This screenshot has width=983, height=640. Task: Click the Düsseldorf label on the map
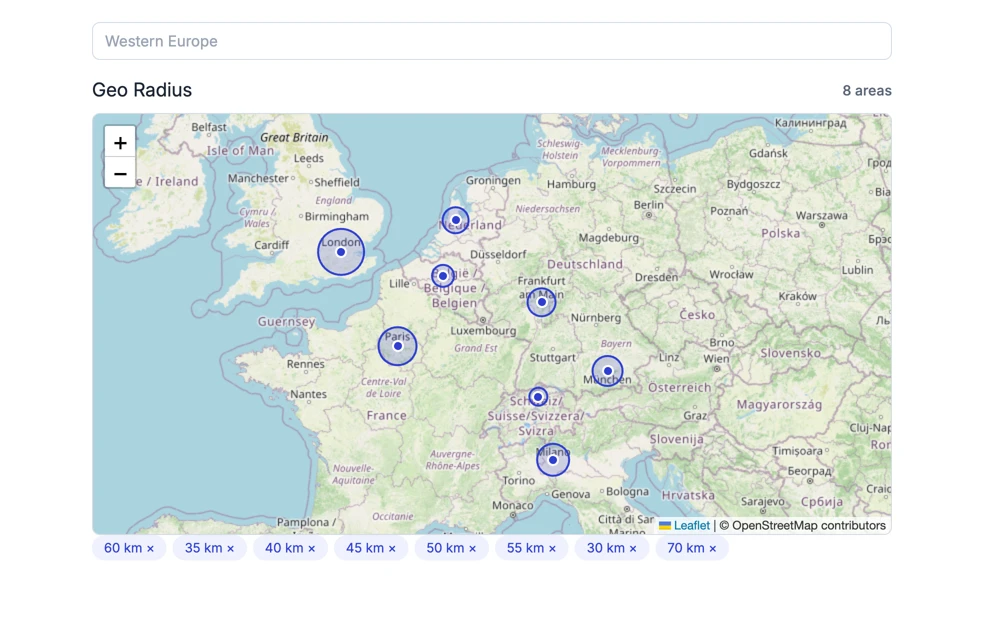coord(498,254)
